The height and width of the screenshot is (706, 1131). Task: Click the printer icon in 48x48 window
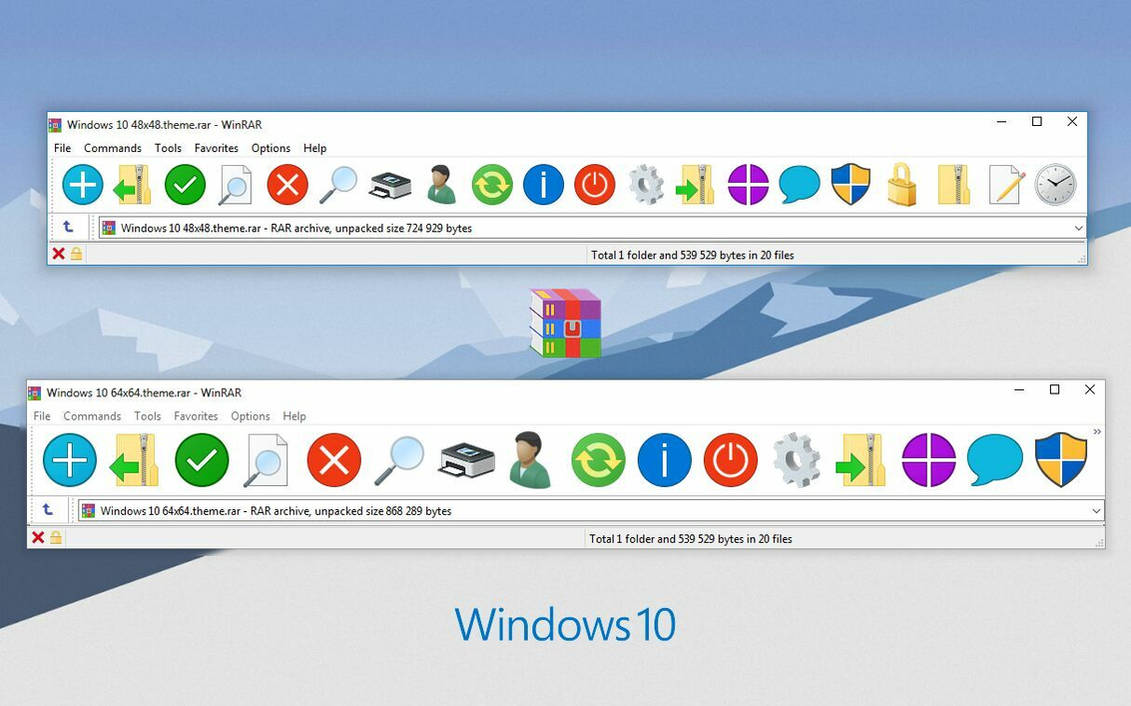(x=390, y=186)
